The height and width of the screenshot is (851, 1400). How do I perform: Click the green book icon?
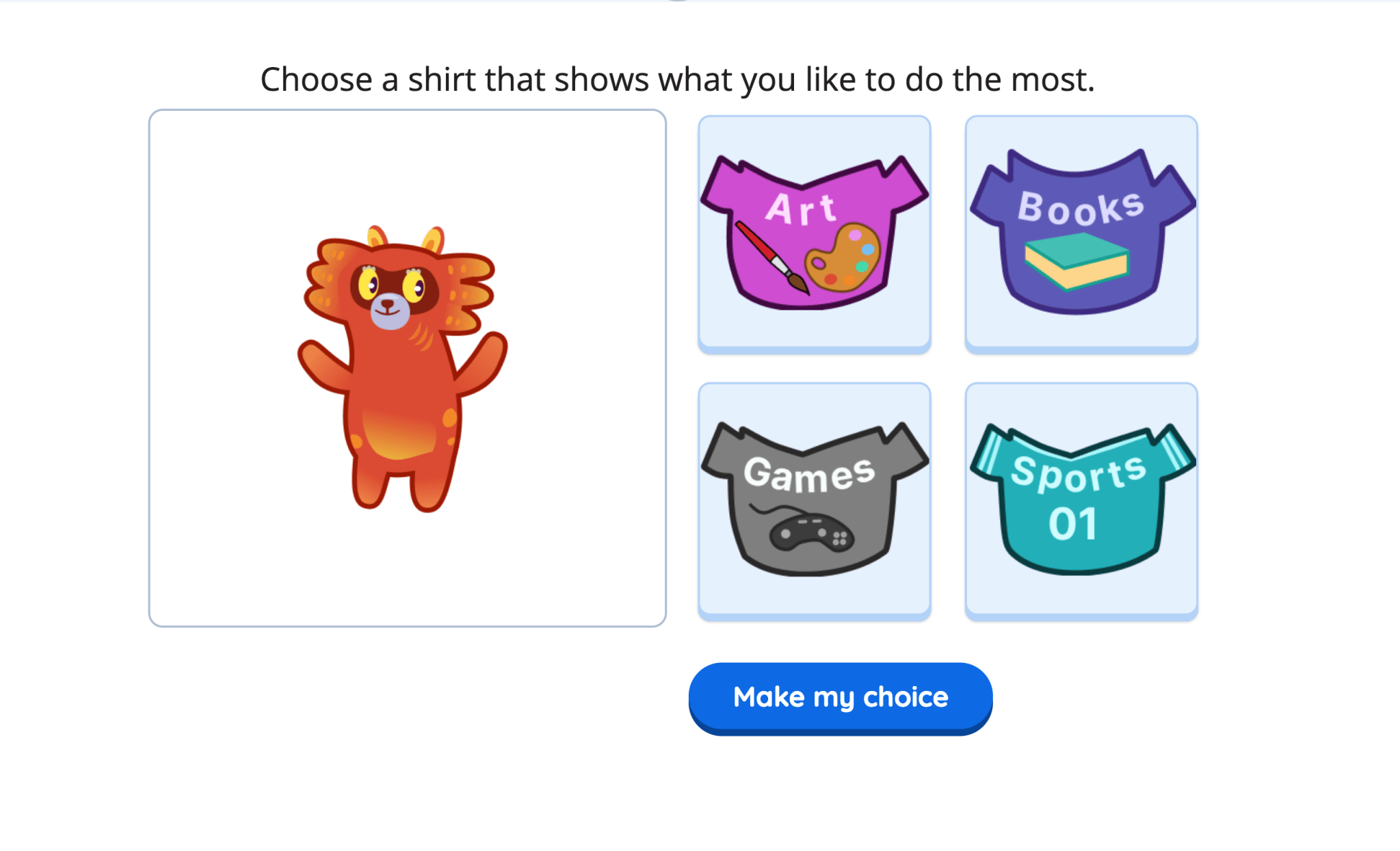pos(1076,260)
